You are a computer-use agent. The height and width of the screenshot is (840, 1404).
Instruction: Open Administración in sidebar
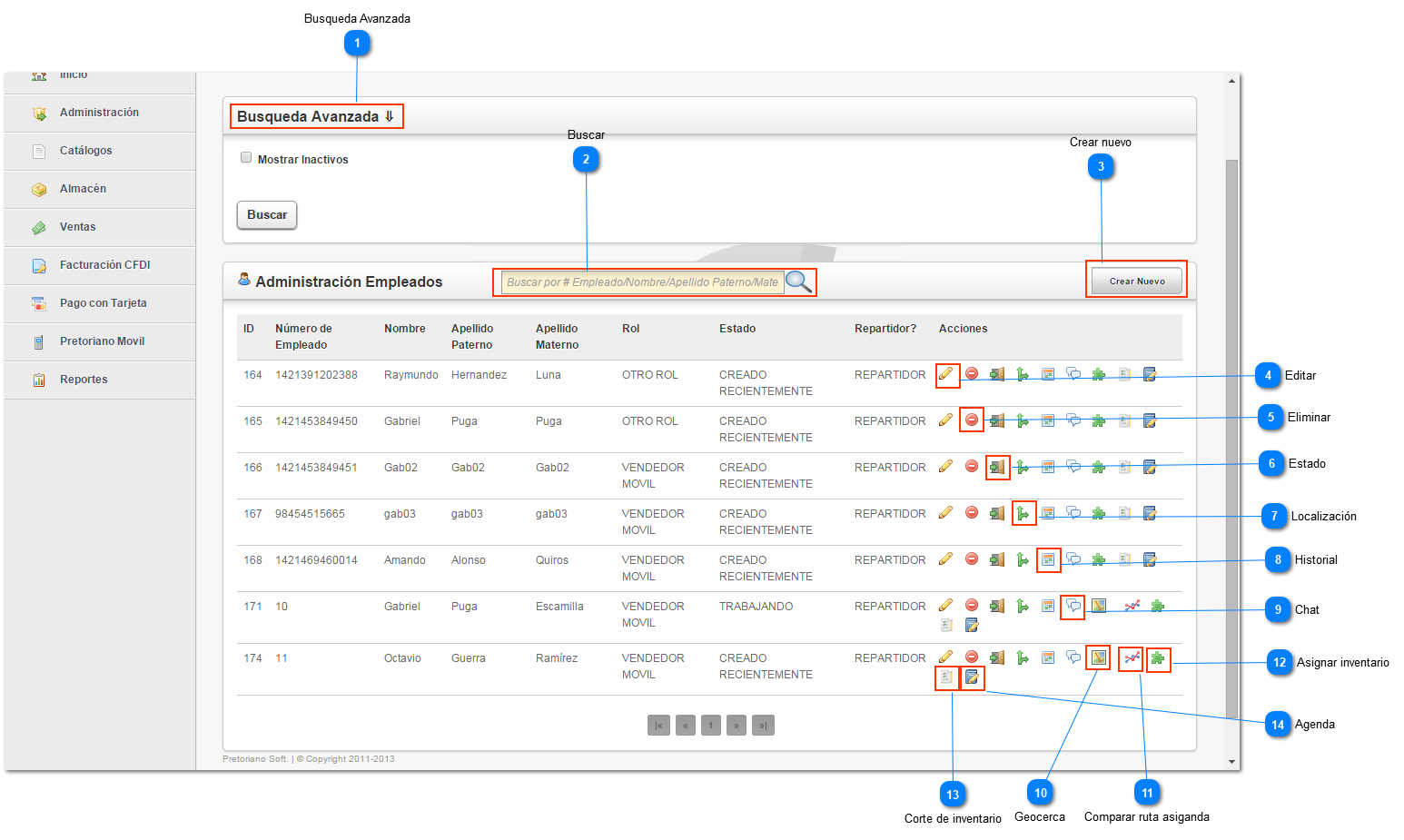pos(99,113)
